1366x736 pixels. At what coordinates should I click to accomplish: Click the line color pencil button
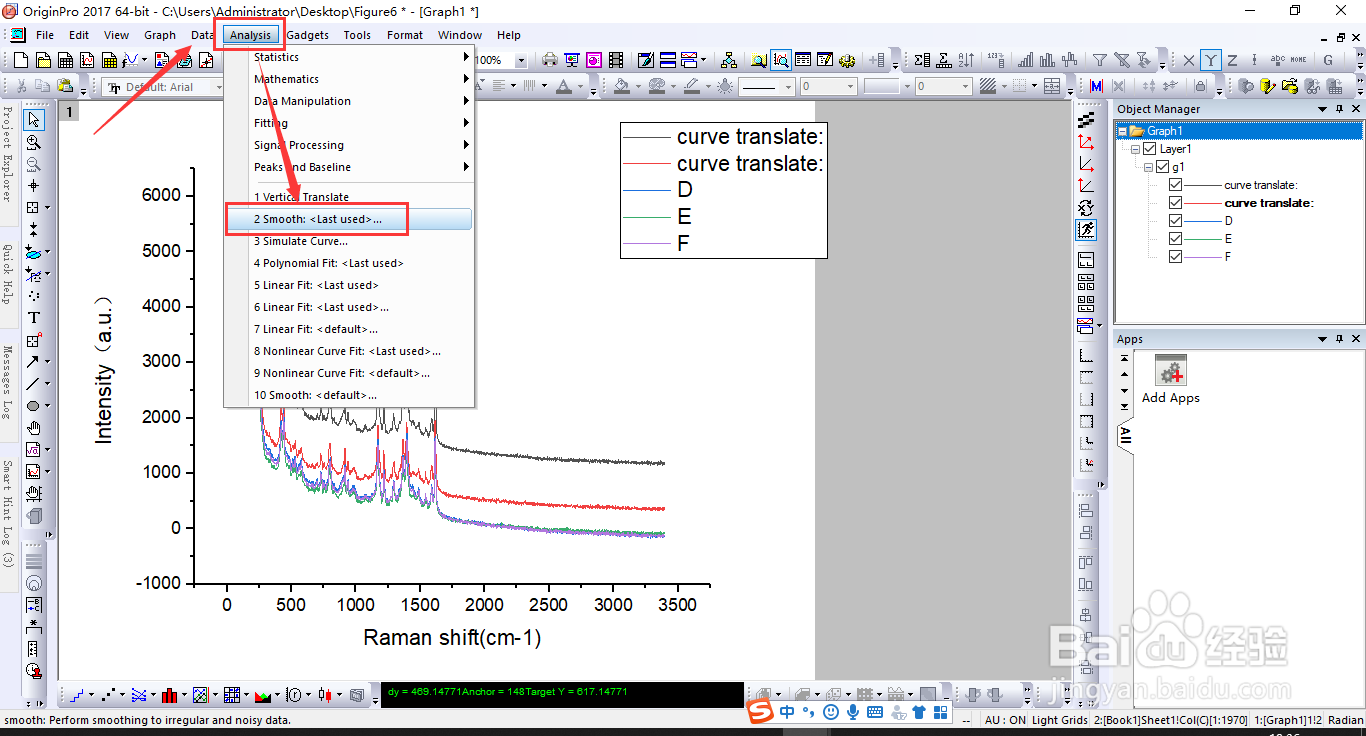pos(691,87)
